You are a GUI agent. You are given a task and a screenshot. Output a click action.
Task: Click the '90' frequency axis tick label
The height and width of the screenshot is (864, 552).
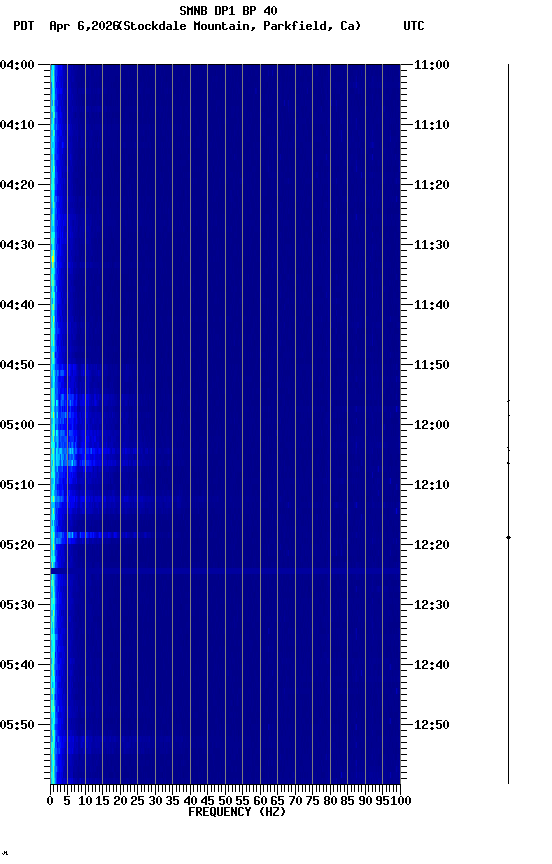(365, 801)
